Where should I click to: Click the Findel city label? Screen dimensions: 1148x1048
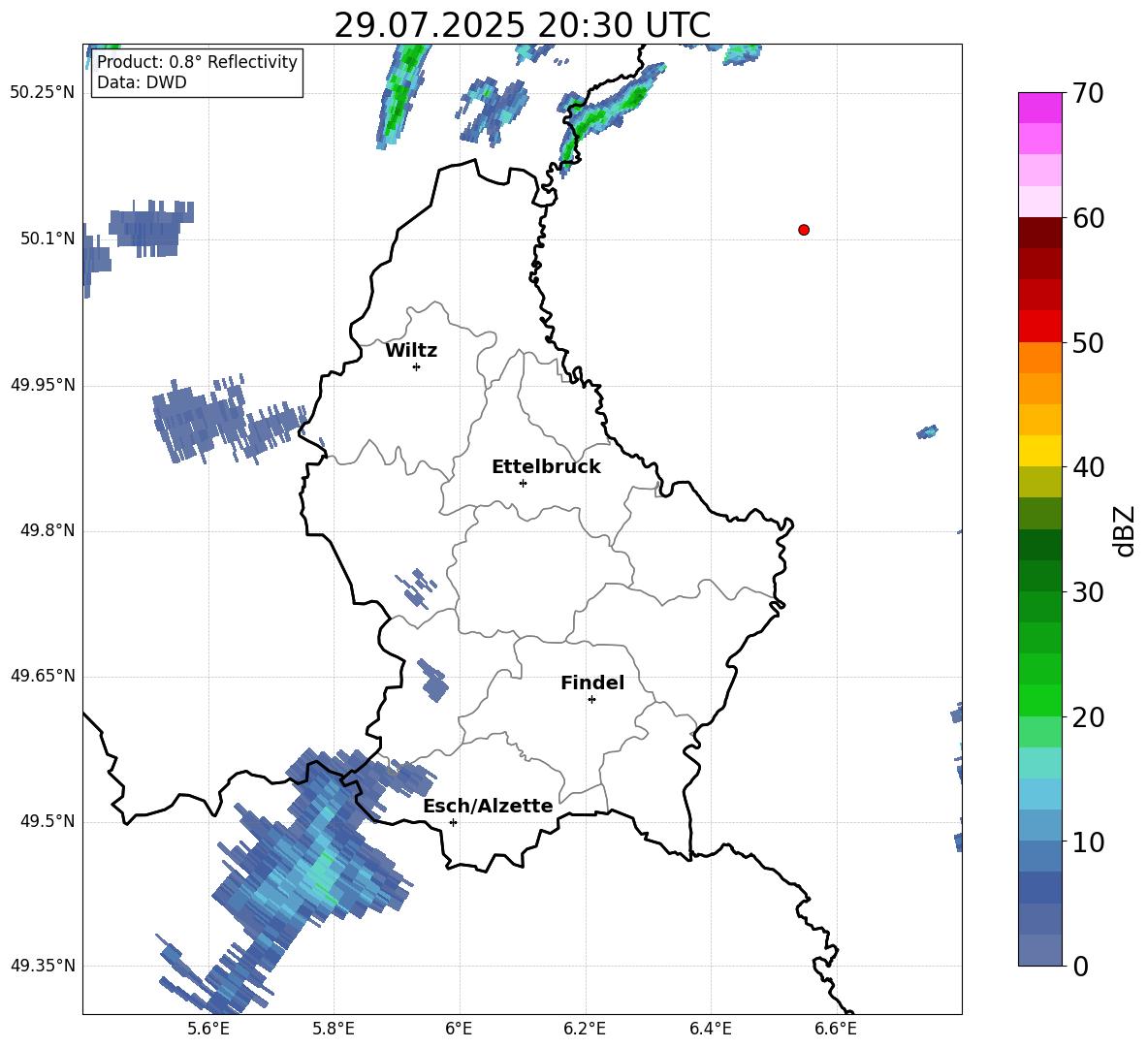click(592, 683)
